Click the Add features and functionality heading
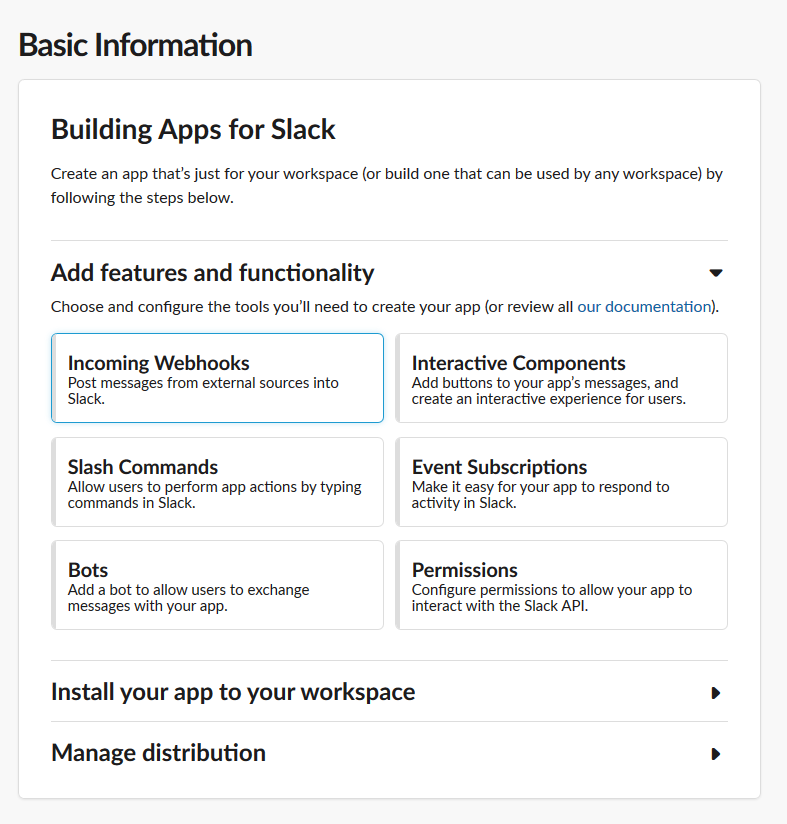Viewport: 787px width, 824px height. (x=212, y=273)
